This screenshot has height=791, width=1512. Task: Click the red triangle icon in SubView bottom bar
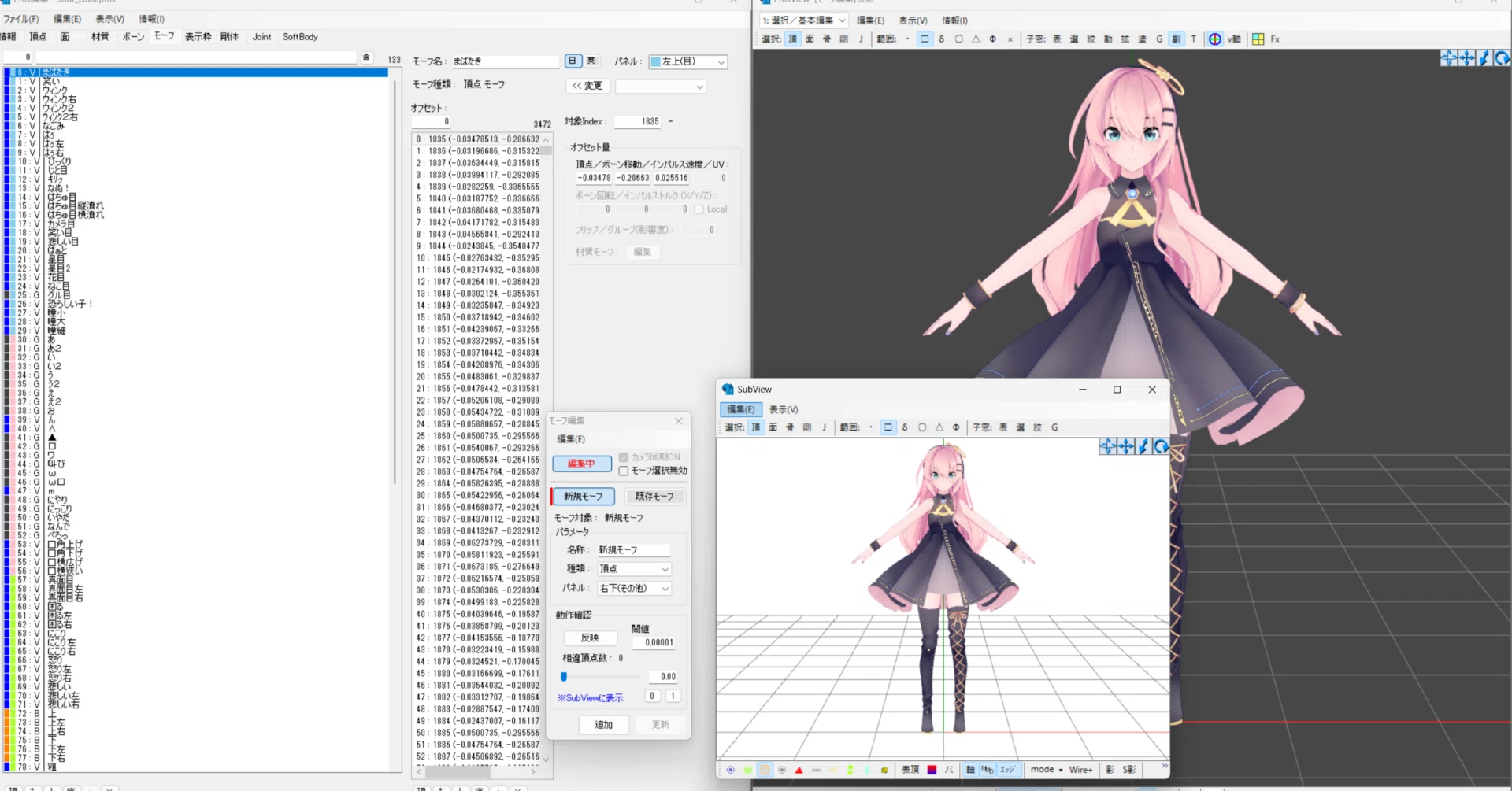click(x=799, y=770)
